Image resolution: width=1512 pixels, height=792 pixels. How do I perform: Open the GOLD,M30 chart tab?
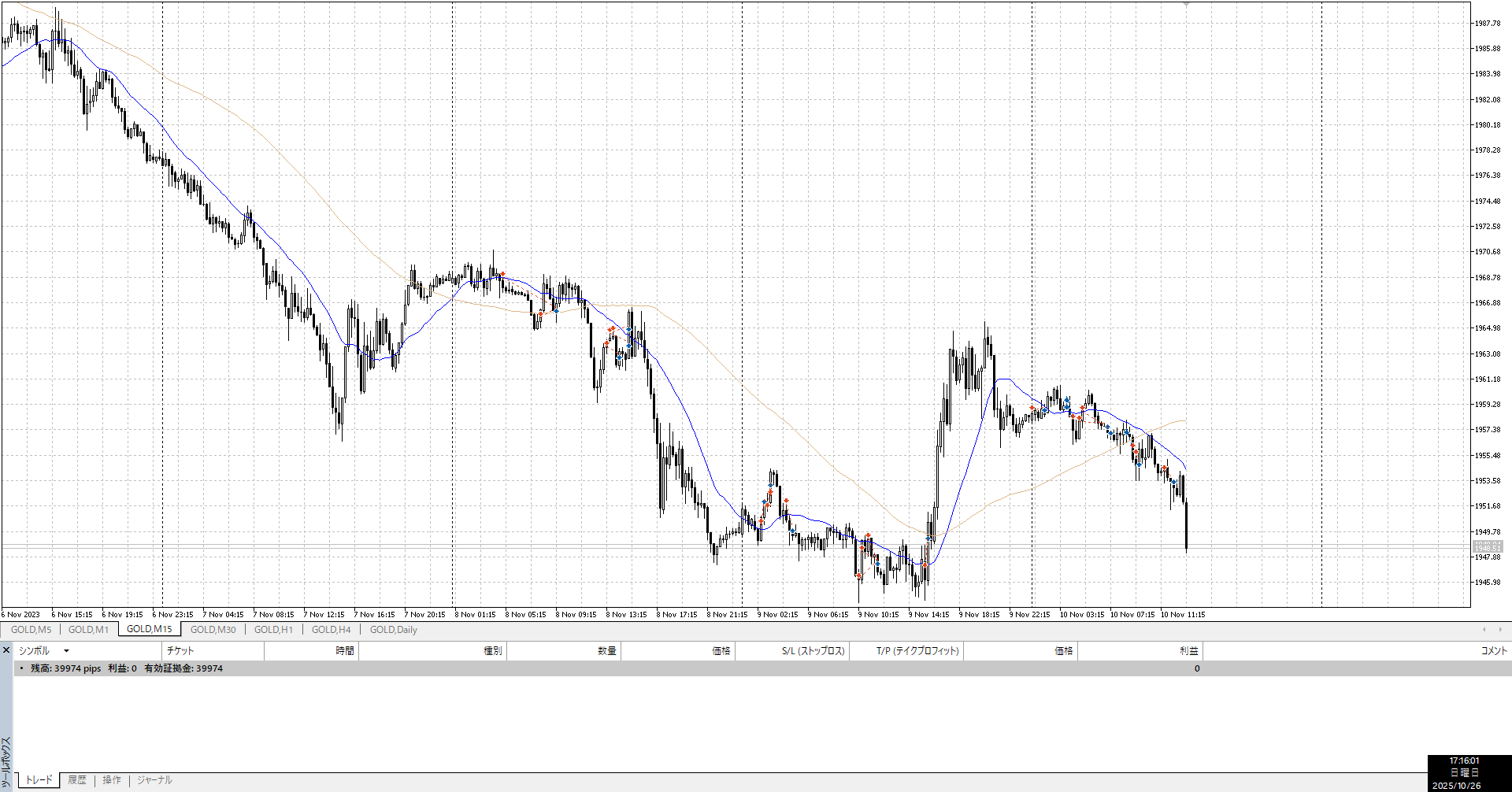[x=213, y=629]
